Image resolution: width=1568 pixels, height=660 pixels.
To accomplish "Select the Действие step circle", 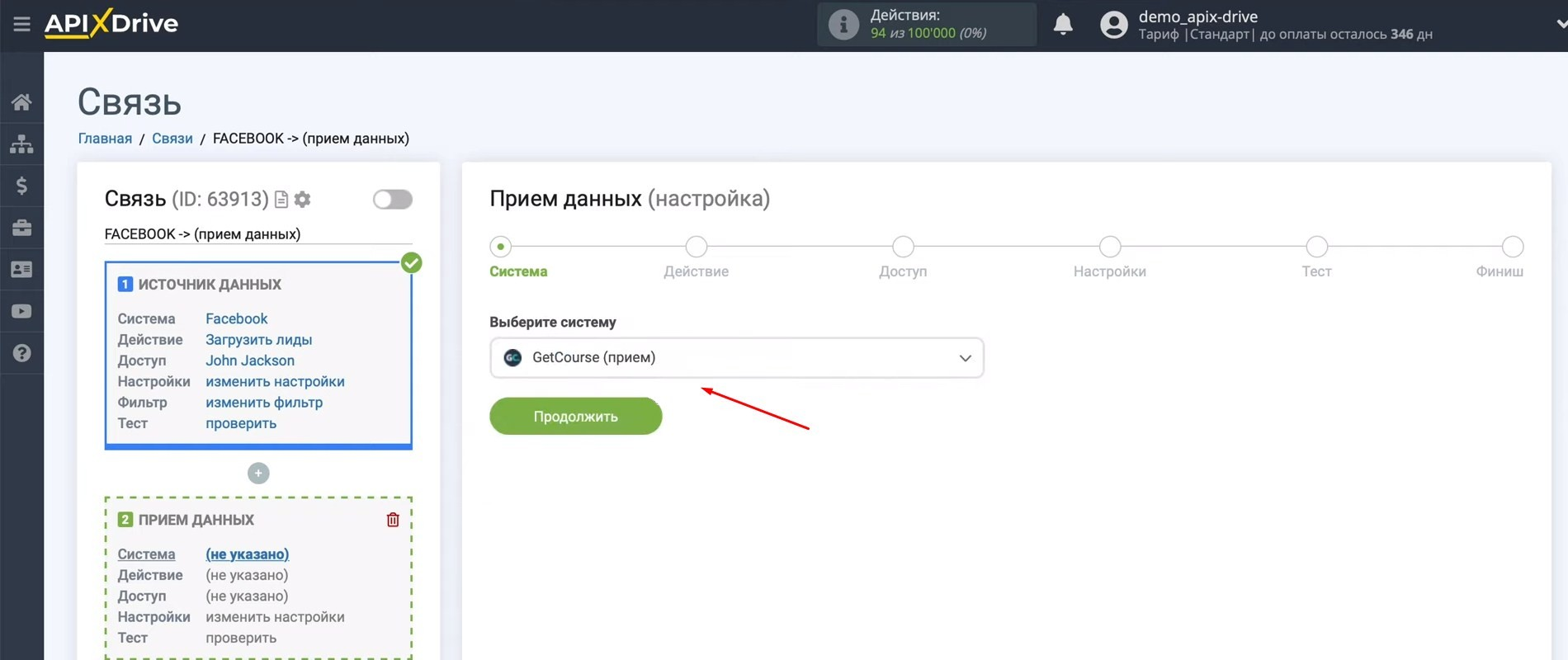I will click(697, 246).
